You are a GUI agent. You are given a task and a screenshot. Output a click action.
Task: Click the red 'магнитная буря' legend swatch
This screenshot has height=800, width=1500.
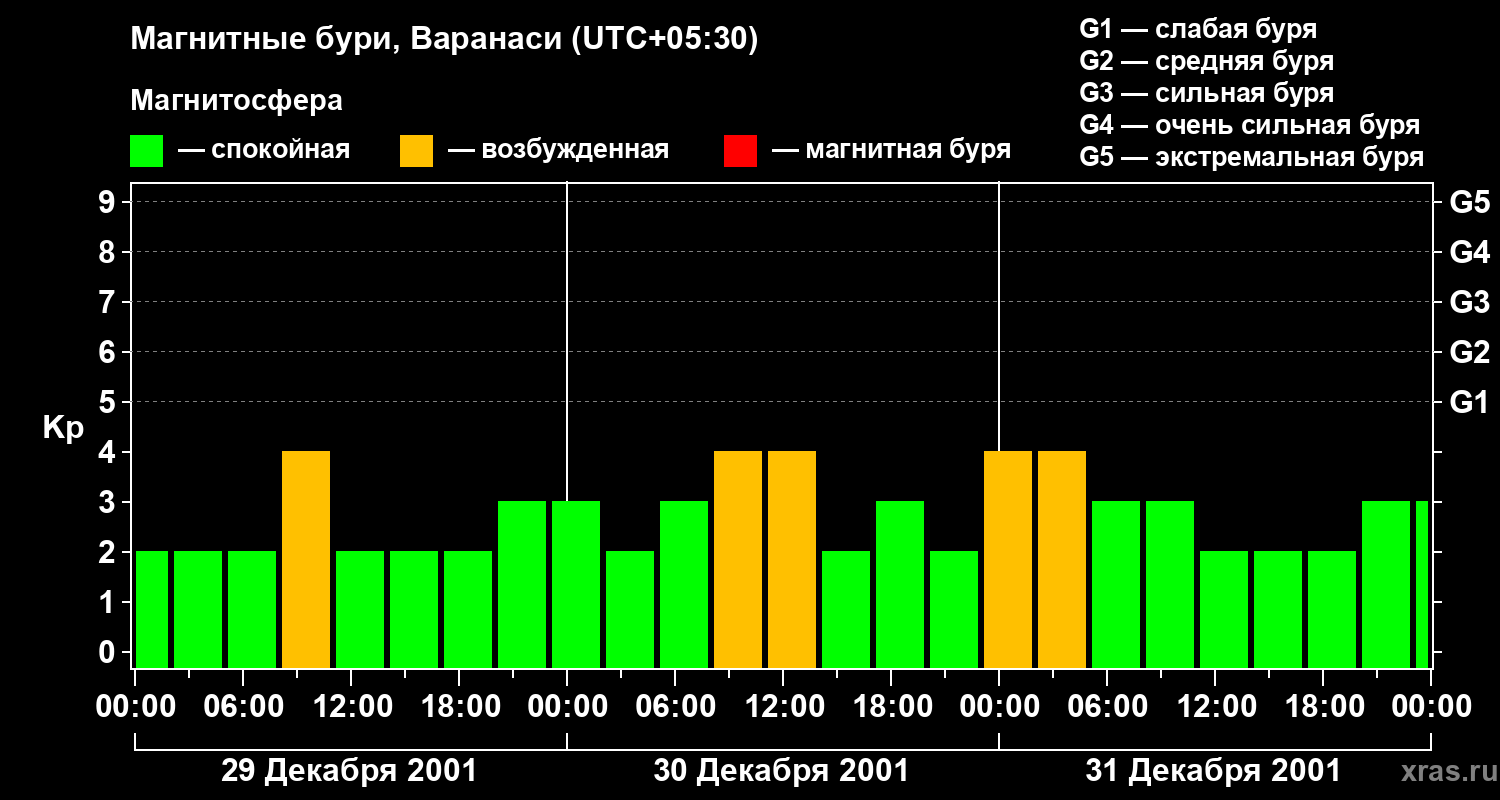click(x=740, y=151)
